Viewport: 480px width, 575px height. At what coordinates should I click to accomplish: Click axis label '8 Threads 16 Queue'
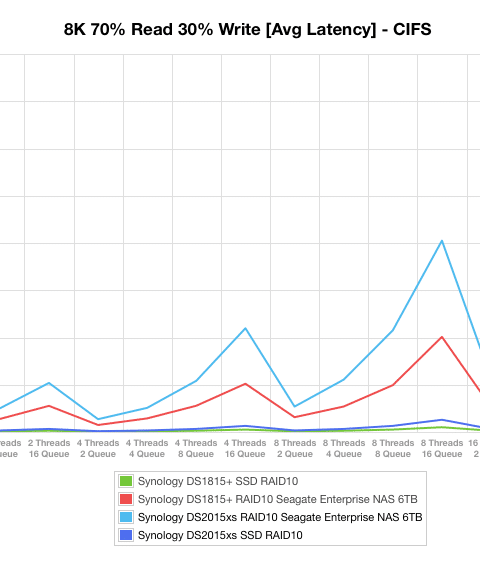point(442,448)
